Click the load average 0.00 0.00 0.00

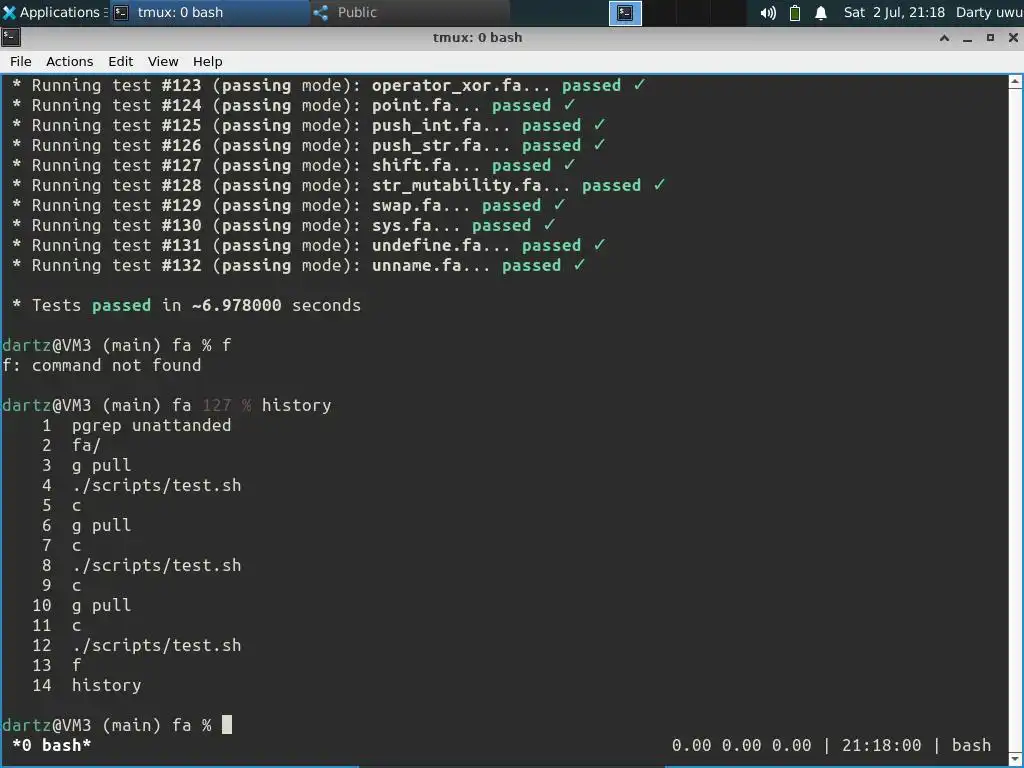741,745
